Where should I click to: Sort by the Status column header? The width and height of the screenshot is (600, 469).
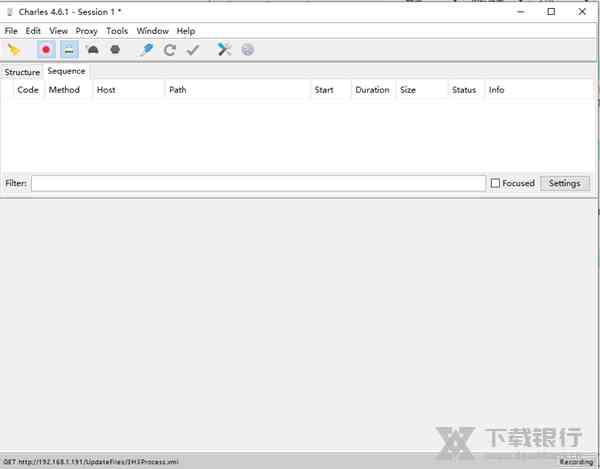464,90
